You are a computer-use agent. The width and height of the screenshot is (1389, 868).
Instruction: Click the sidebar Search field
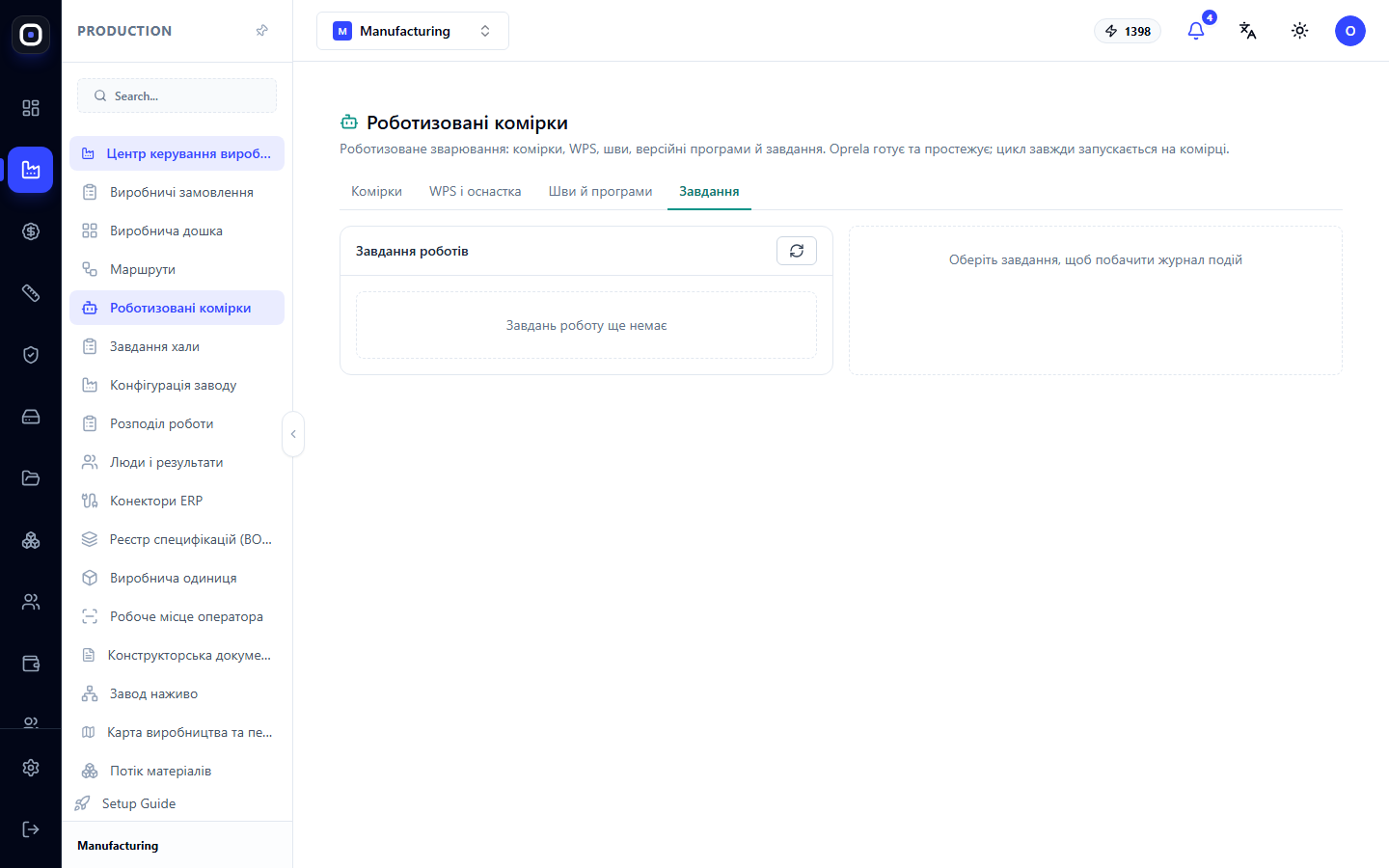(177, 95)
